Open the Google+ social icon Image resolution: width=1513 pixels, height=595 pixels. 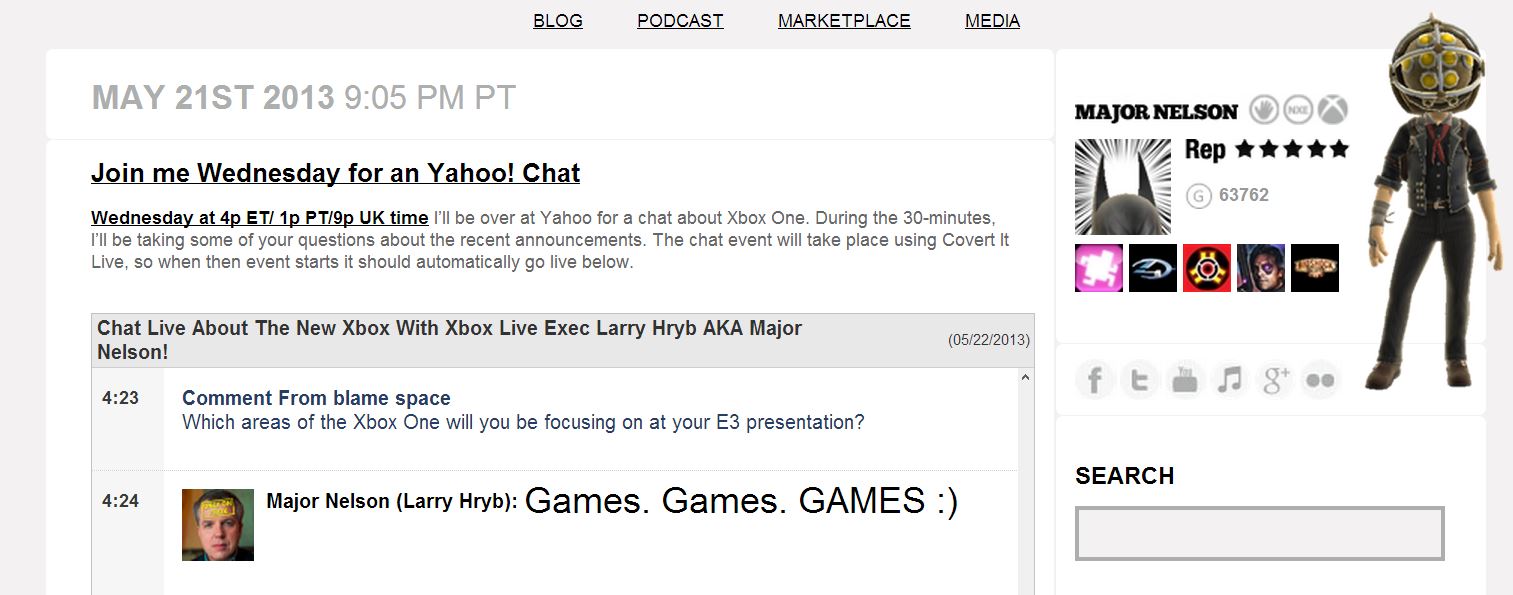click(x=1276, y=380)
